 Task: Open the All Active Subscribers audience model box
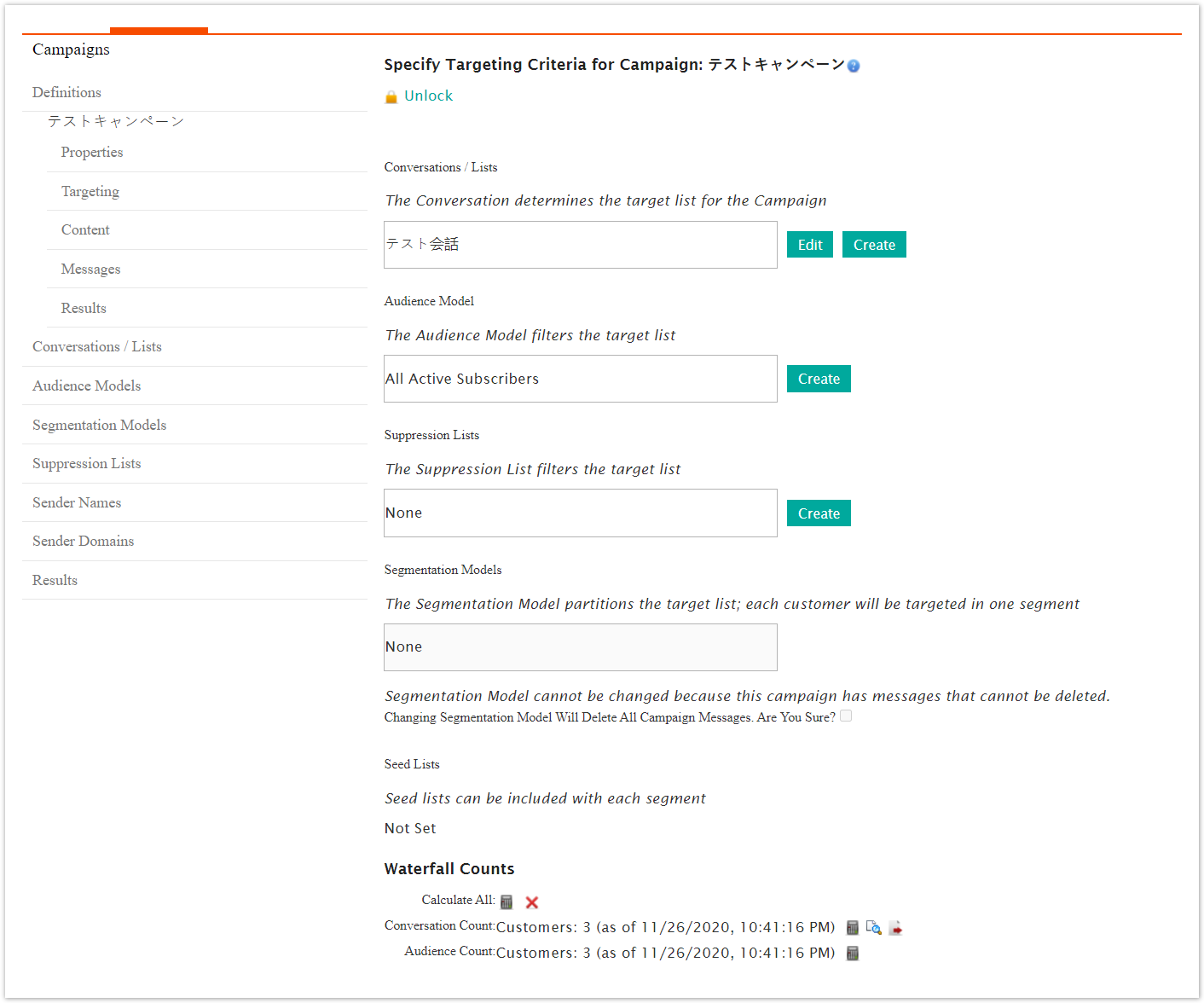(580, 379)
